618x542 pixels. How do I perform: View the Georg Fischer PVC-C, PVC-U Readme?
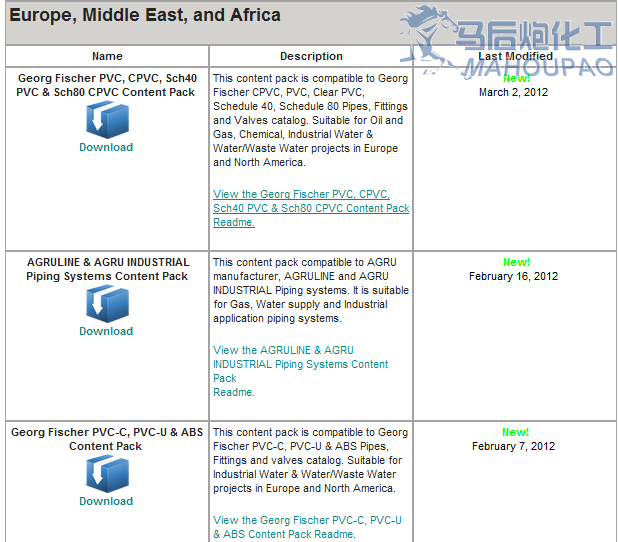click(307, 527)
